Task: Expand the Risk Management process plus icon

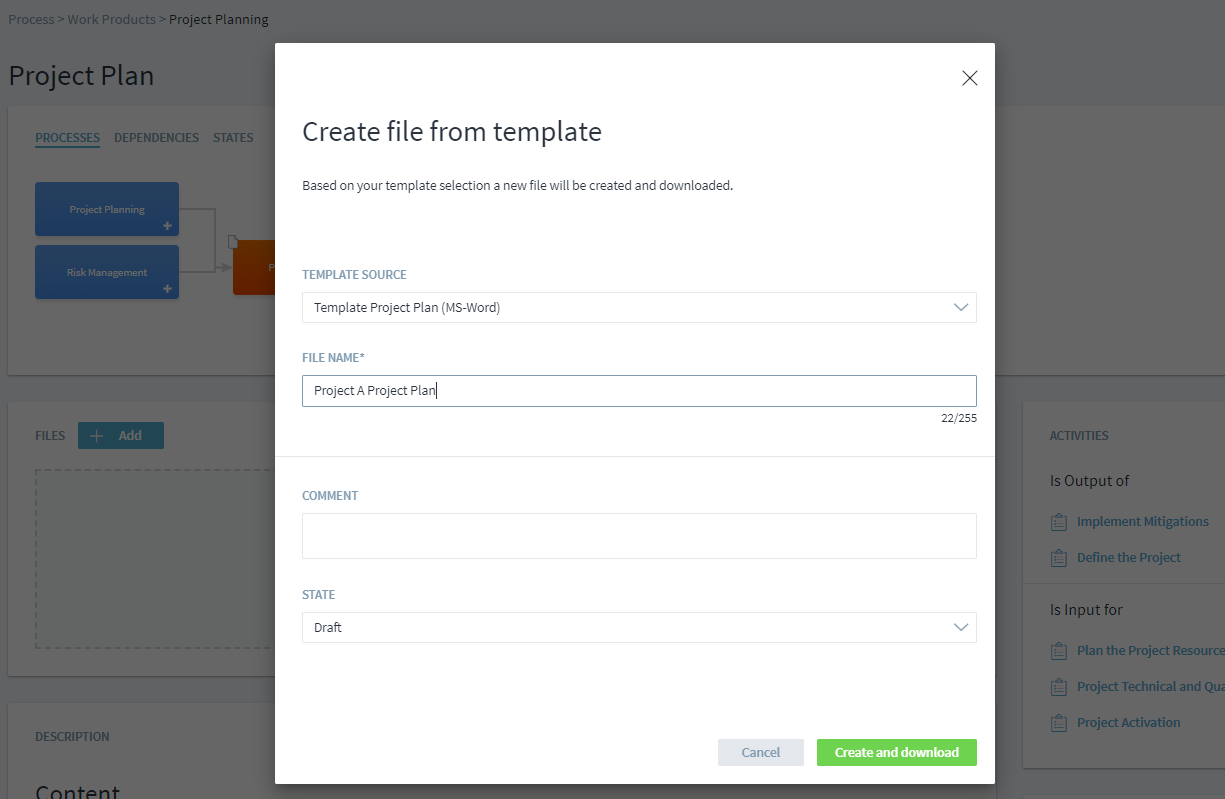Action: coord(167,289)
